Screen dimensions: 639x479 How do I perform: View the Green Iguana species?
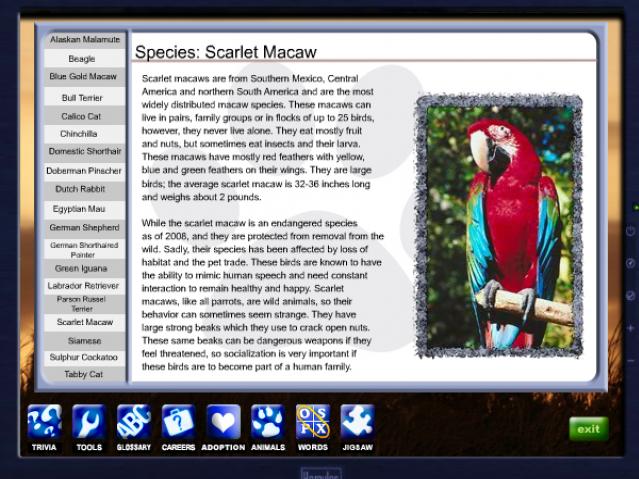pos(84,268)
